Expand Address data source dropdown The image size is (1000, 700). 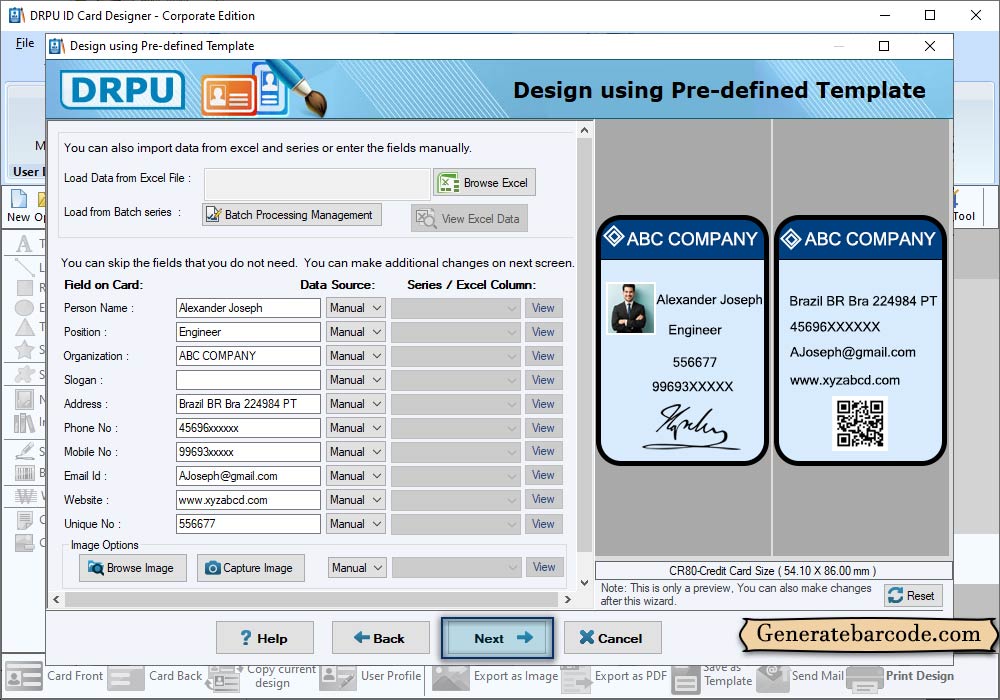[x=356, y=404]
